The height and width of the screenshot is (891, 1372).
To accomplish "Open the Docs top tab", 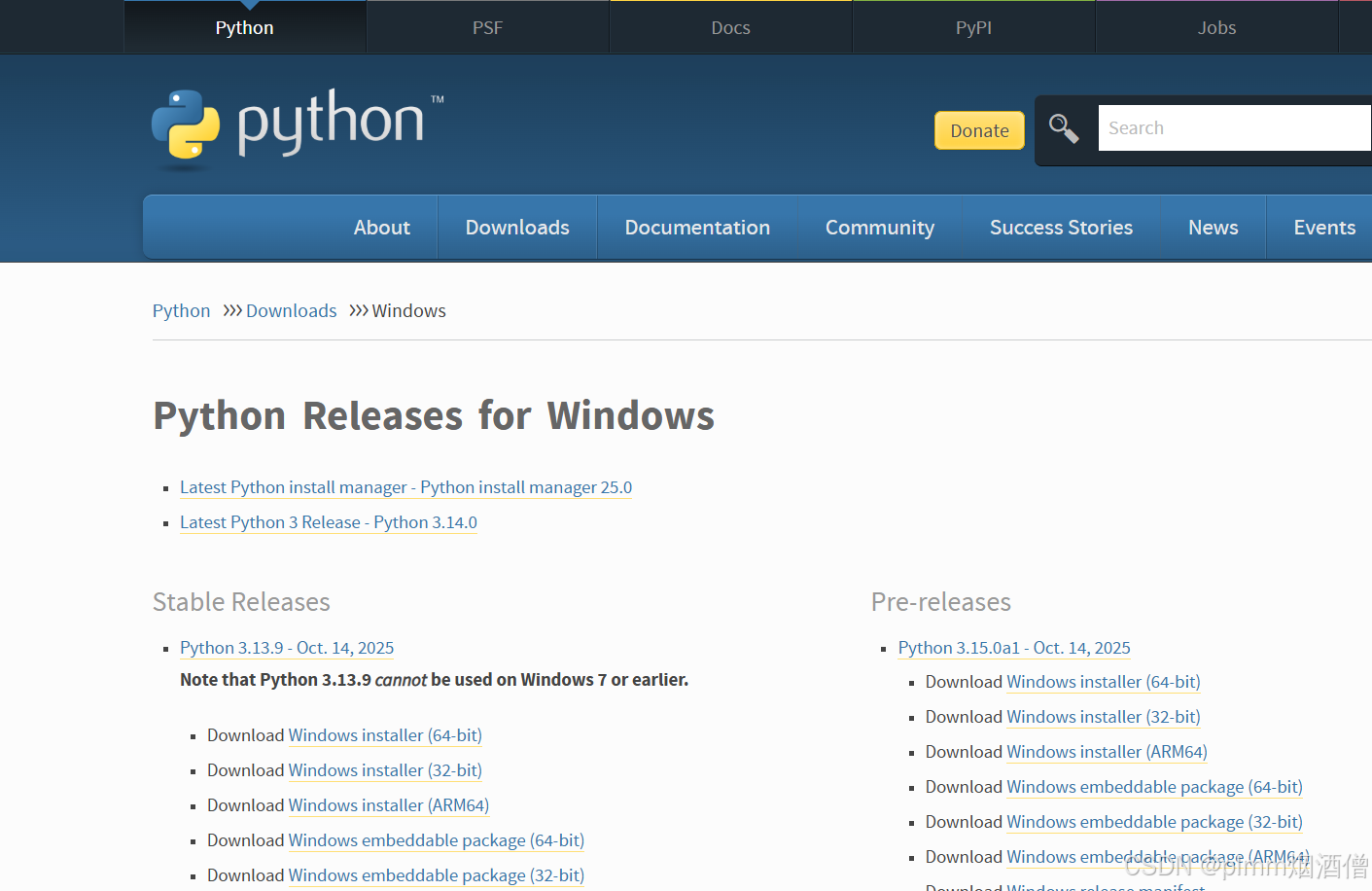I will tap(731, 27).
